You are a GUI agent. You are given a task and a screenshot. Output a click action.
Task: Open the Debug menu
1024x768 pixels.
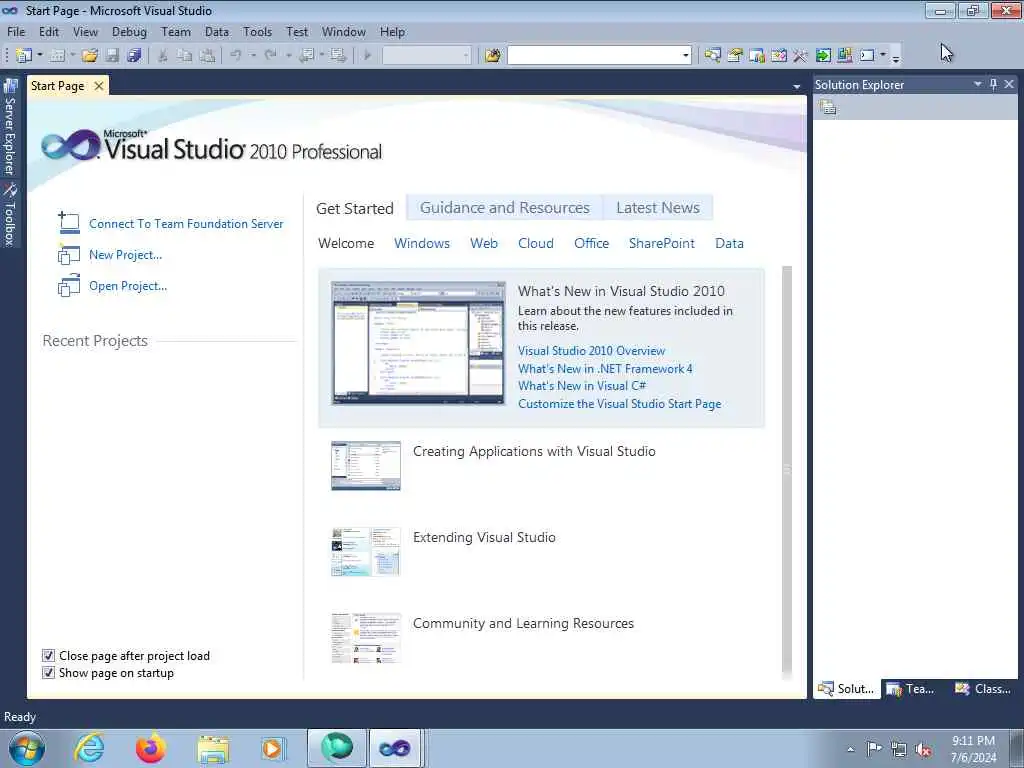pos(129,31)
